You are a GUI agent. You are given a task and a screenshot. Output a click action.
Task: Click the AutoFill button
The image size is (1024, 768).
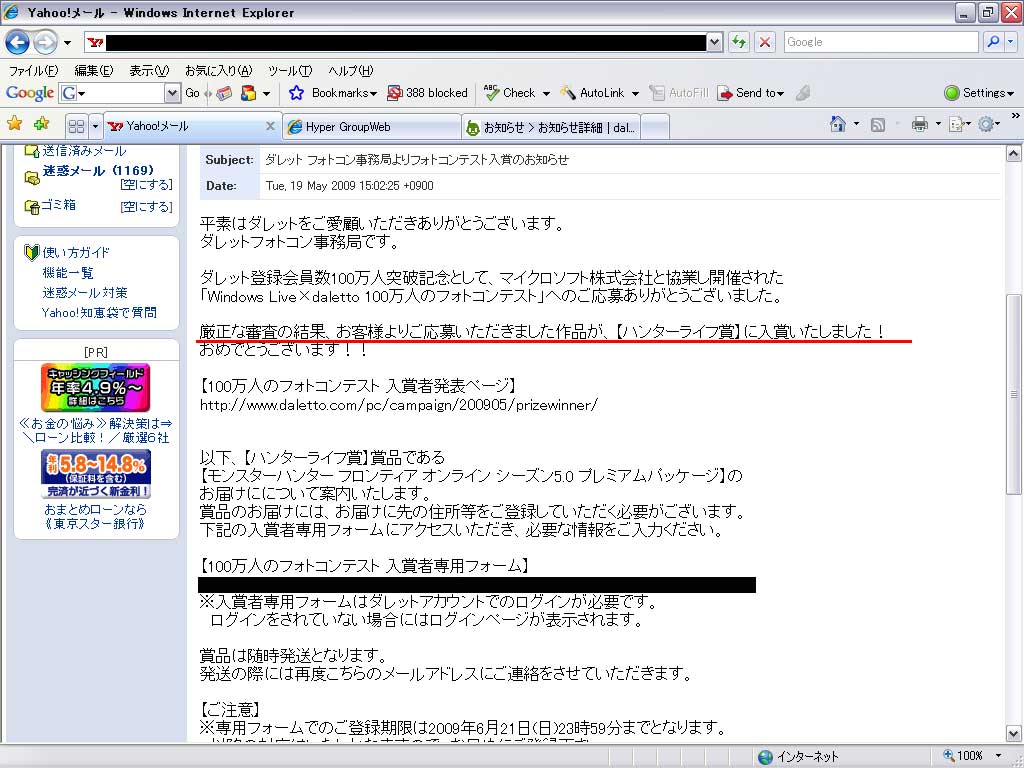679,93
